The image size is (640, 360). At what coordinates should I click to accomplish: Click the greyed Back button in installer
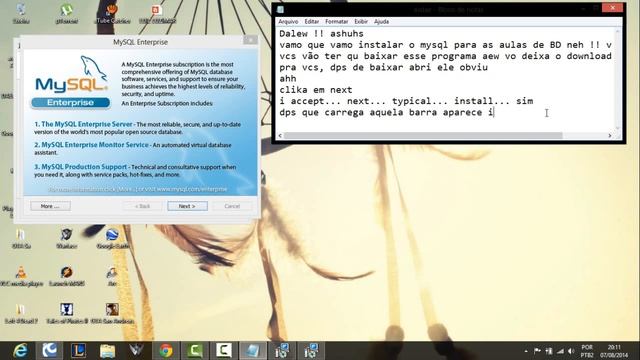pyautogui.click(x=142, y=206)
